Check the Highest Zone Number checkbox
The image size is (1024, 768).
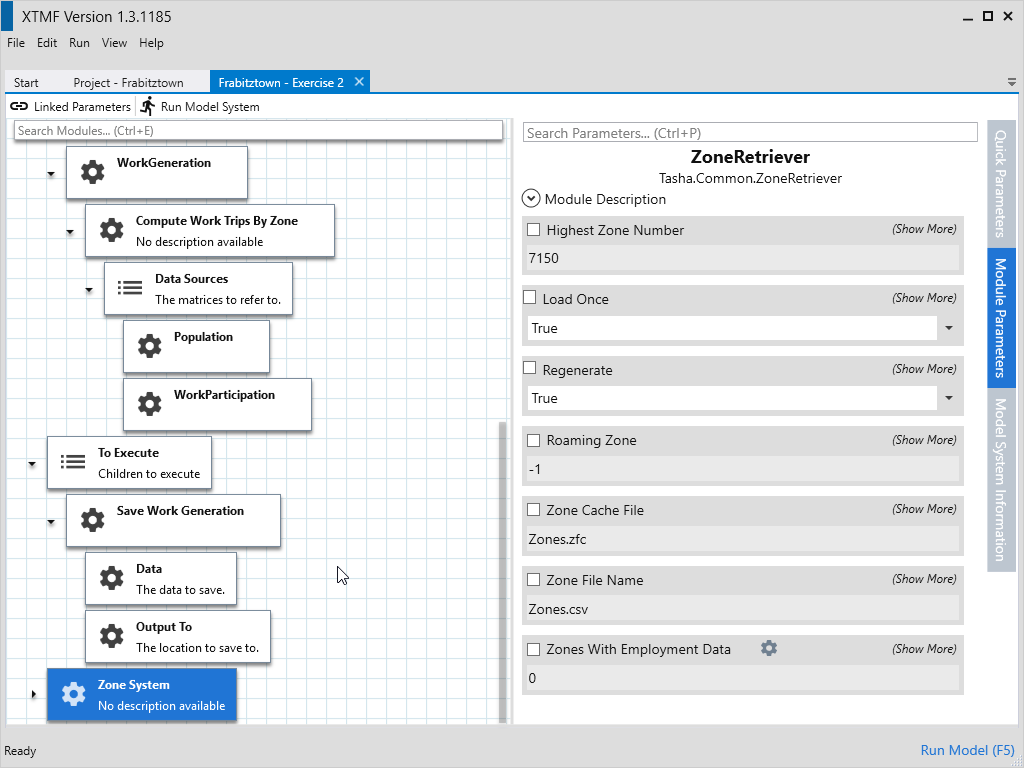[x=533, y=230]
